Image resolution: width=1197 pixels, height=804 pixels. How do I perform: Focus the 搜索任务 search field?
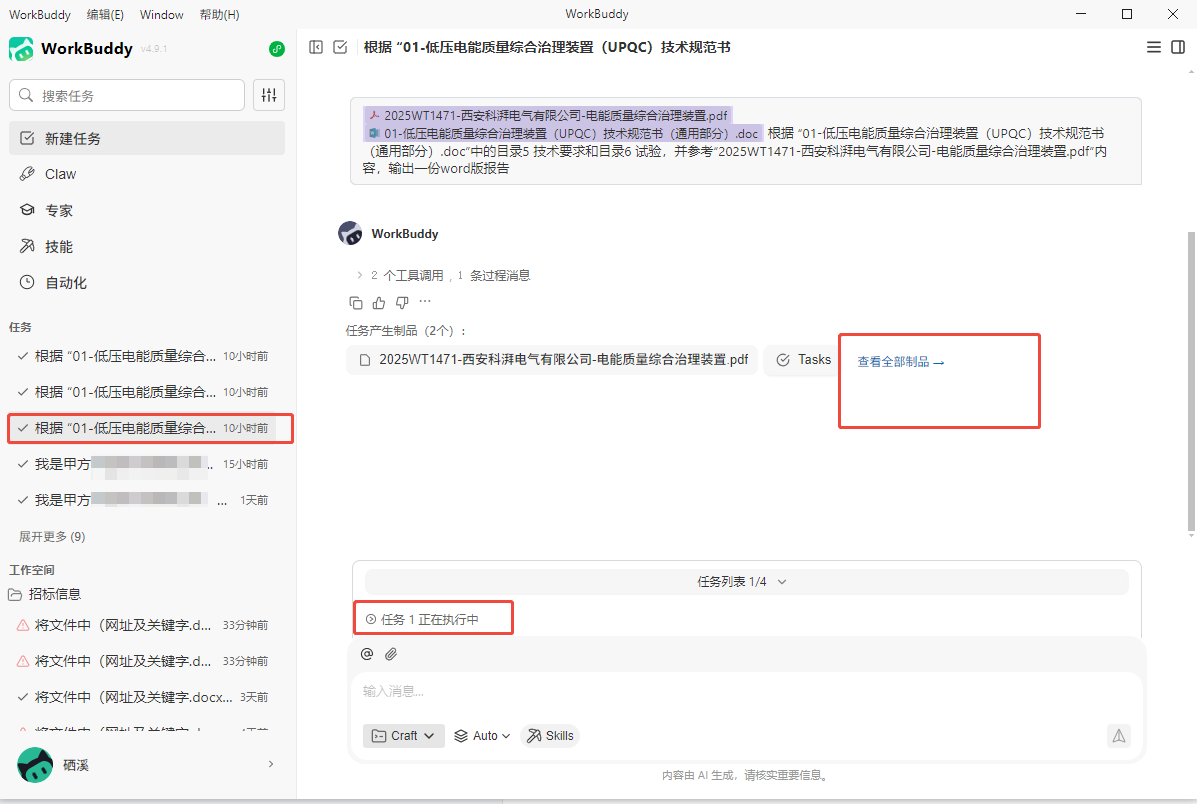pos(127,95)
